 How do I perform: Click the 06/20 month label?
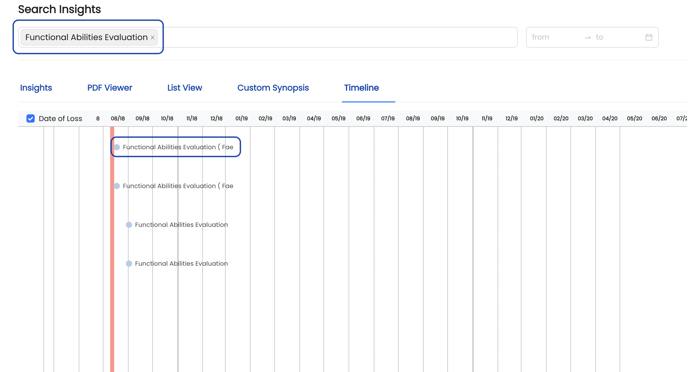(659, 118)
